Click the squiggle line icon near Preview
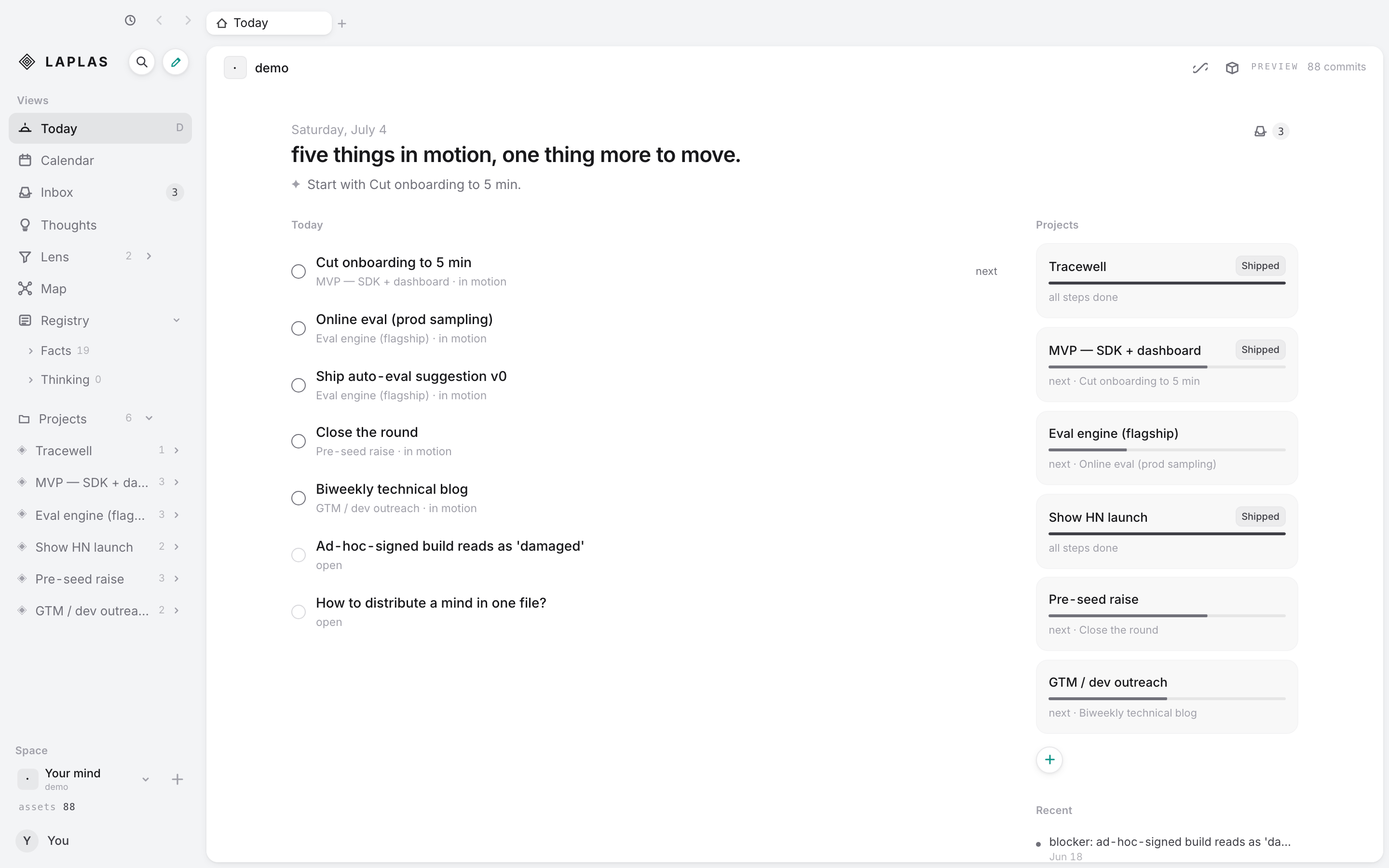 (1200, 68)
